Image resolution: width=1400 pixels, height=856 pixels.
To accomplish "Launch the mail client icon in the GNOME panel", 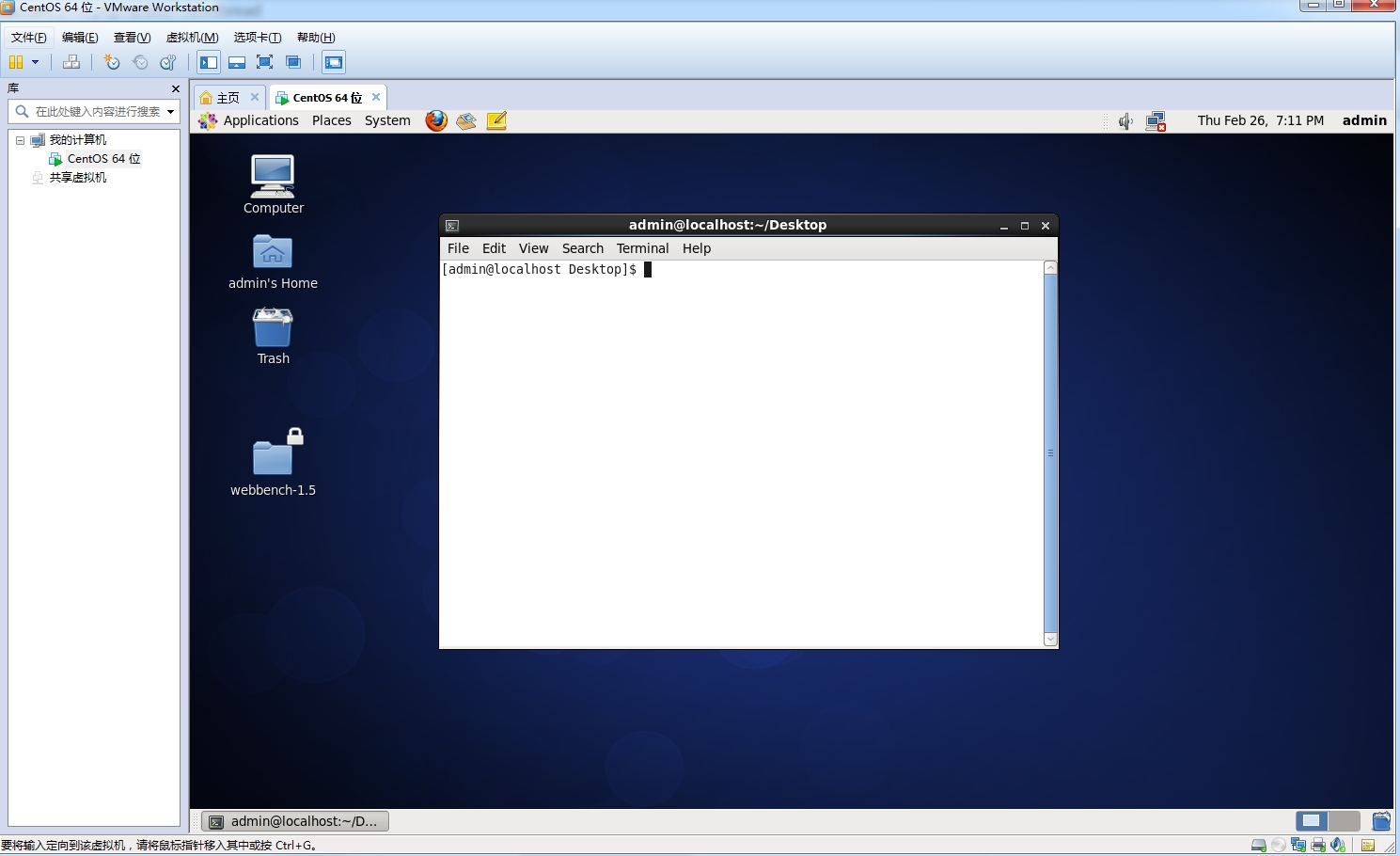I will (x=466, y=120).
